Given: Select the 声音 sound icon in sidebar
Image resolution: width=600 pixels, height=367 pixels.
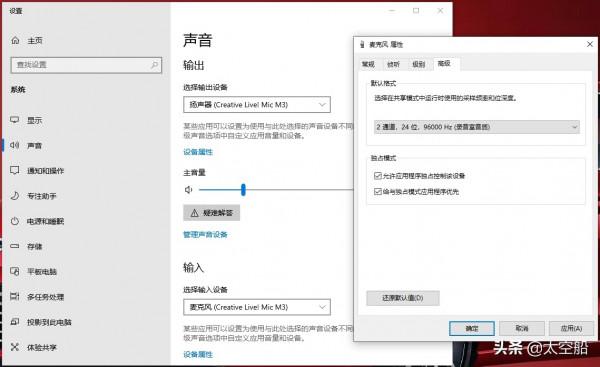Looking at the screenshot, I should 15,145.
